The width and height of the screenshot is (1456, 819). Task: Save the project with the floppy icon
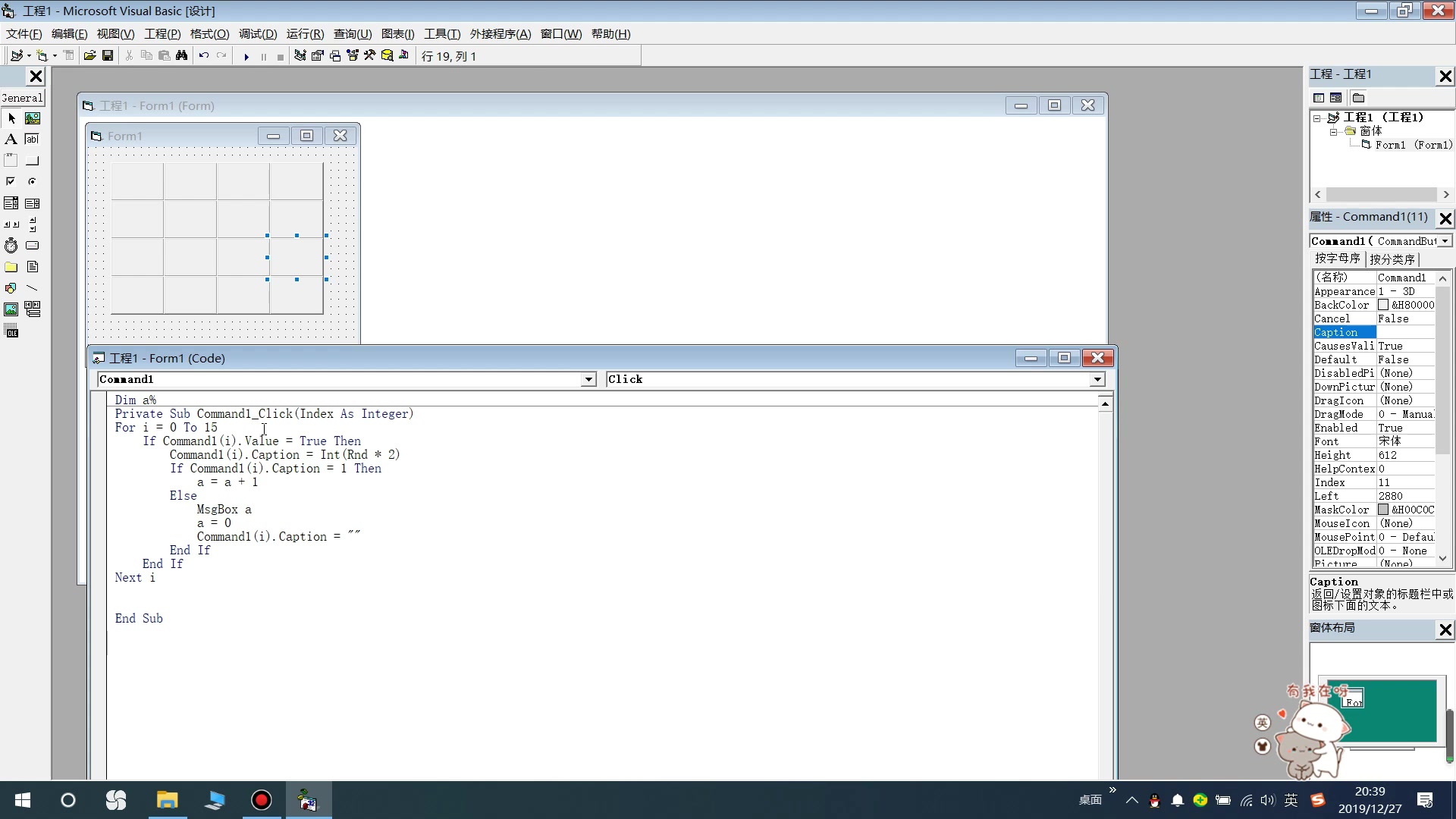(108, 56)
